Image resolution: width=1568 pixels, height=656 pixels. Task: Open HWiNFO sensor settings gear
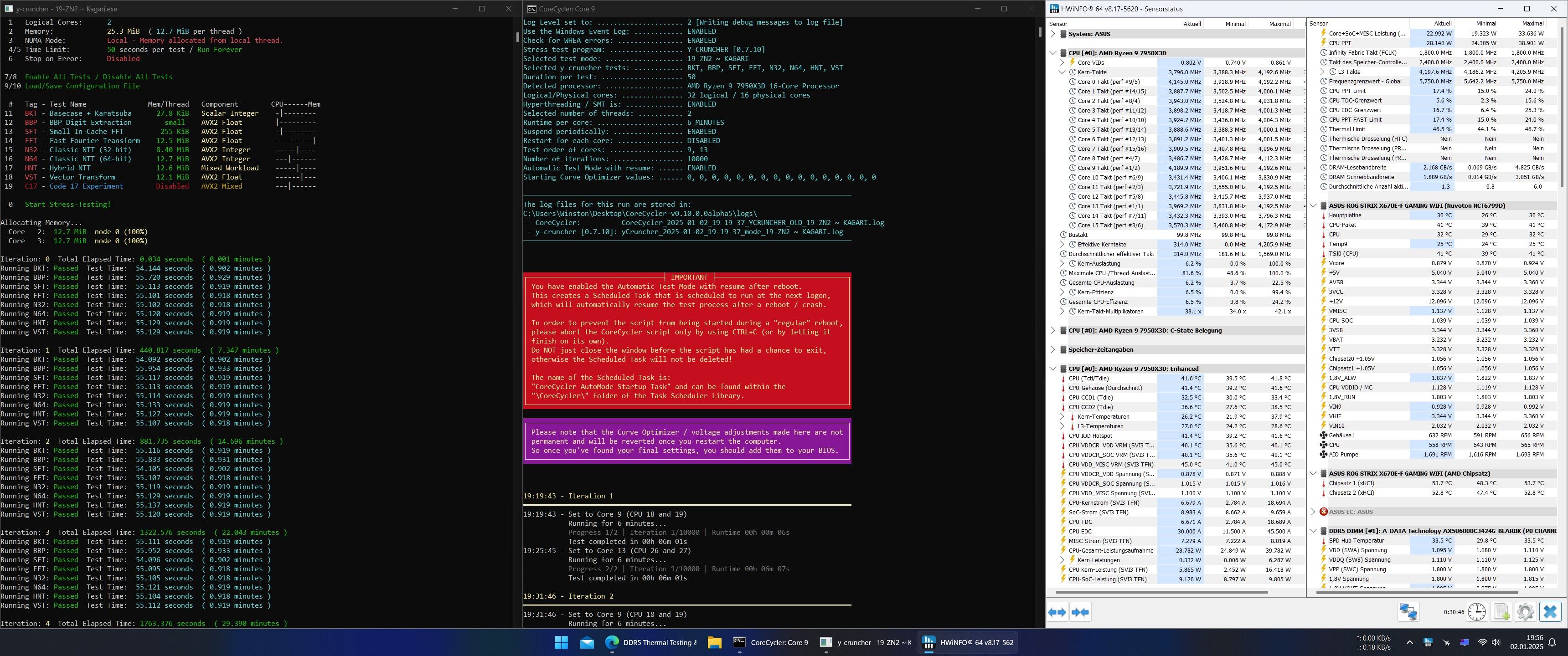pyautogui.click(x=1526, y=612)
